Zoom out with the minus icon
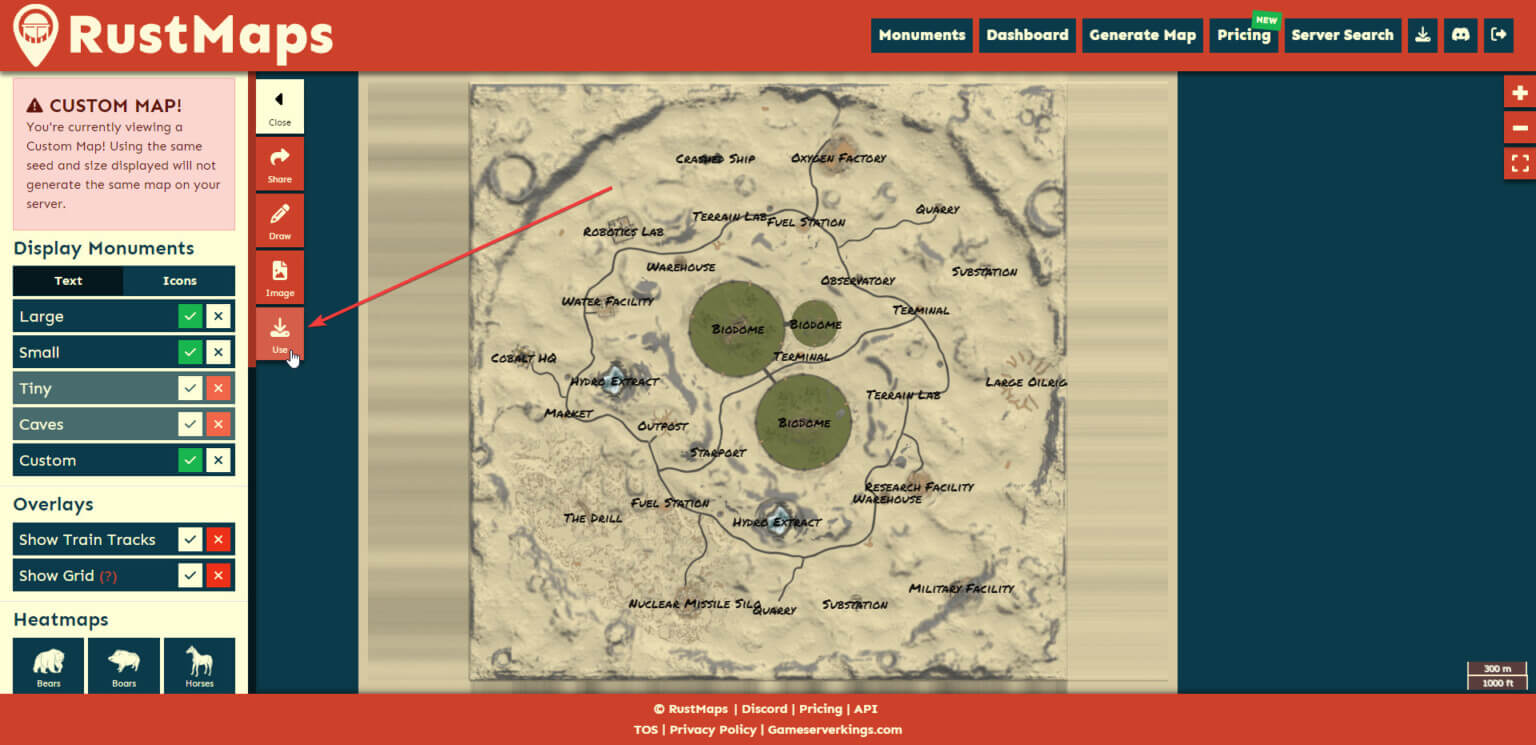This screenshot has height=745, width=1536. 1520,128
